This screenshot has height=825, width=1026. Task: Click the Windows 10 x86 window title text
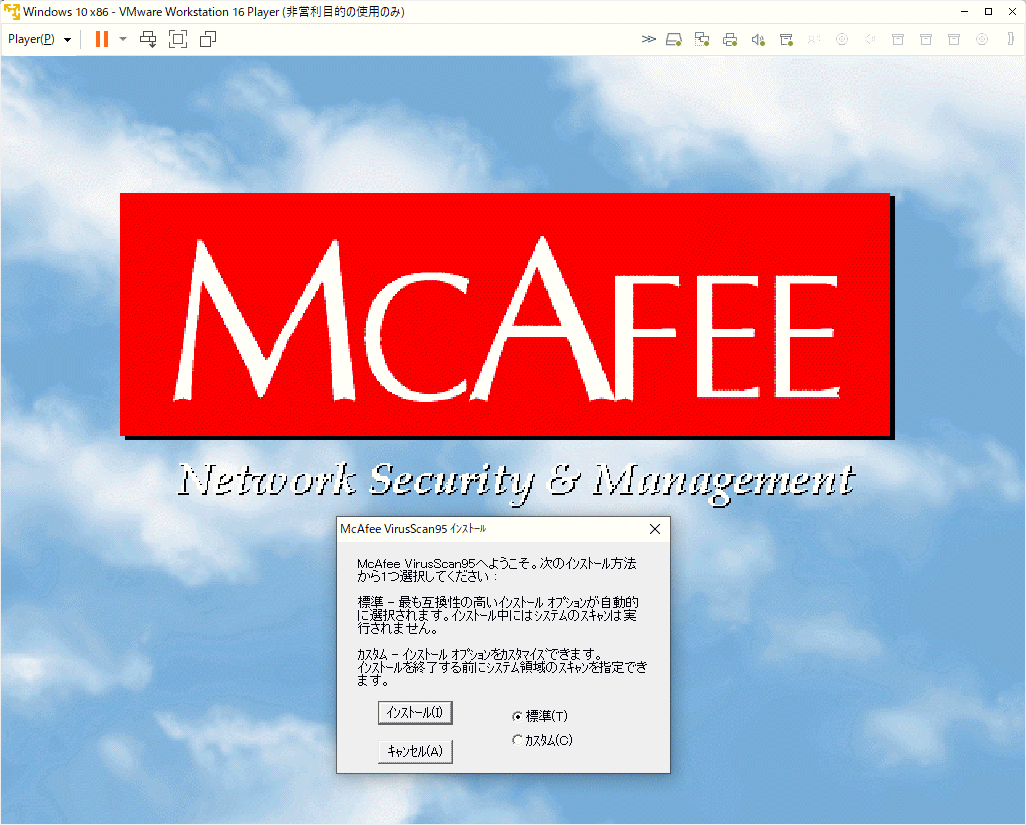point(214,12)
